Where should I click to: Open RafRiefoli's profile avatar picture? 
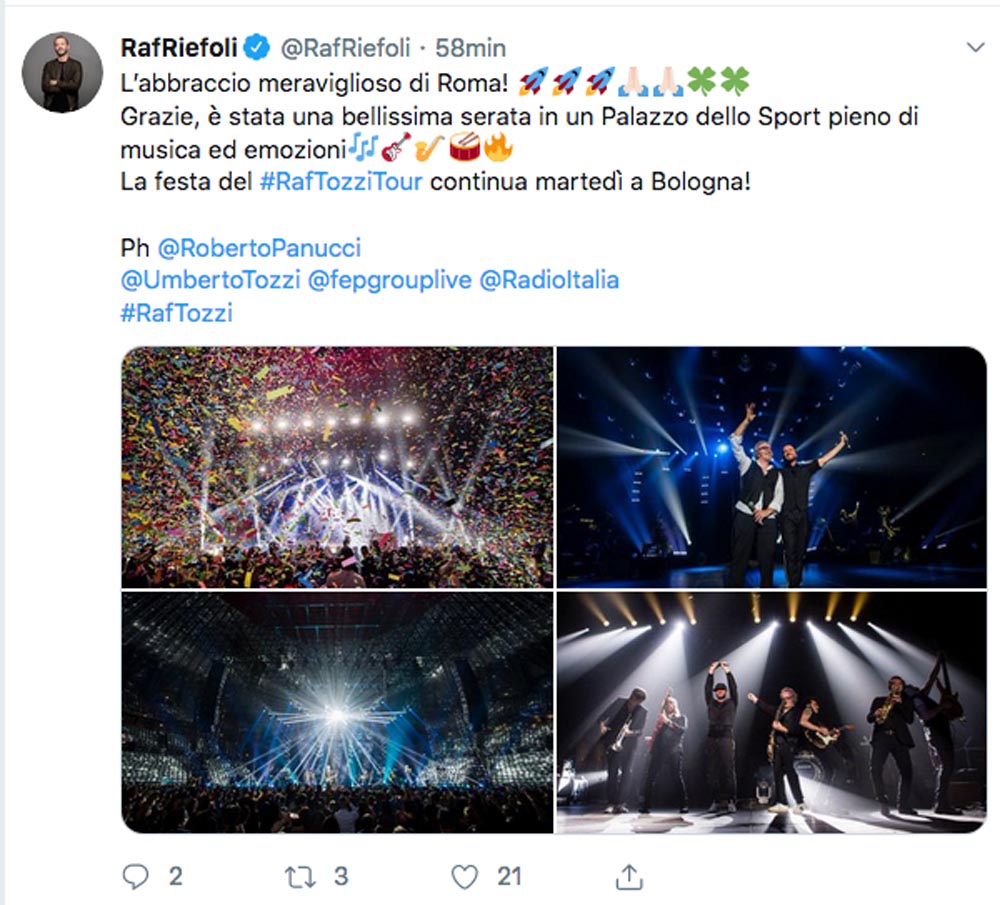62,72
